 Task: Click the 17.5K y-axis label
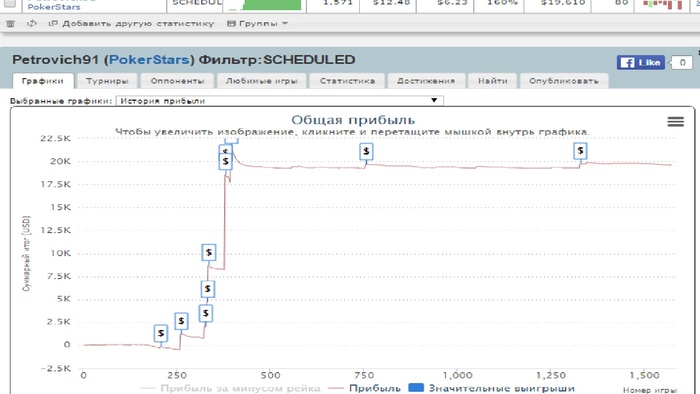(55, 184)
